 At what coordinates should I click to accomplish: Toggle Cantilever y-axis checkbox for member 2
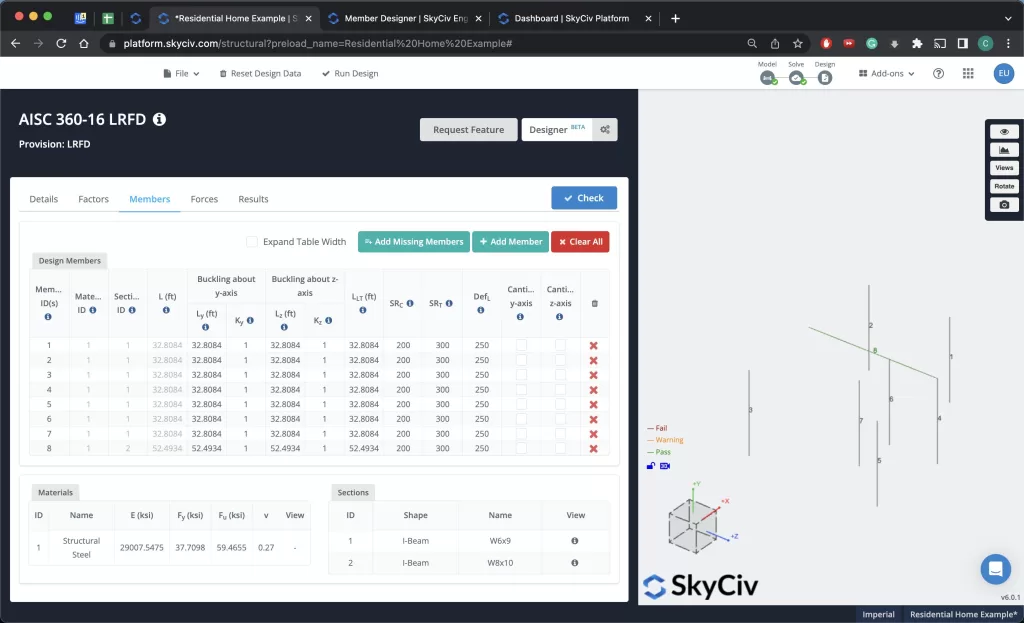(x=521, y=360)
